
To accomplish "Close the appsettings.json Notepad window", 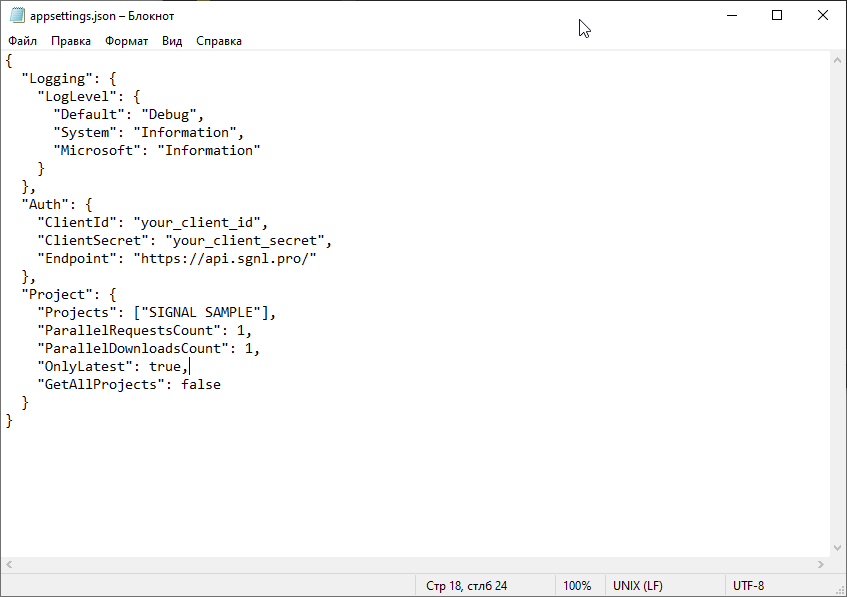I will click(x=823, y=15).
